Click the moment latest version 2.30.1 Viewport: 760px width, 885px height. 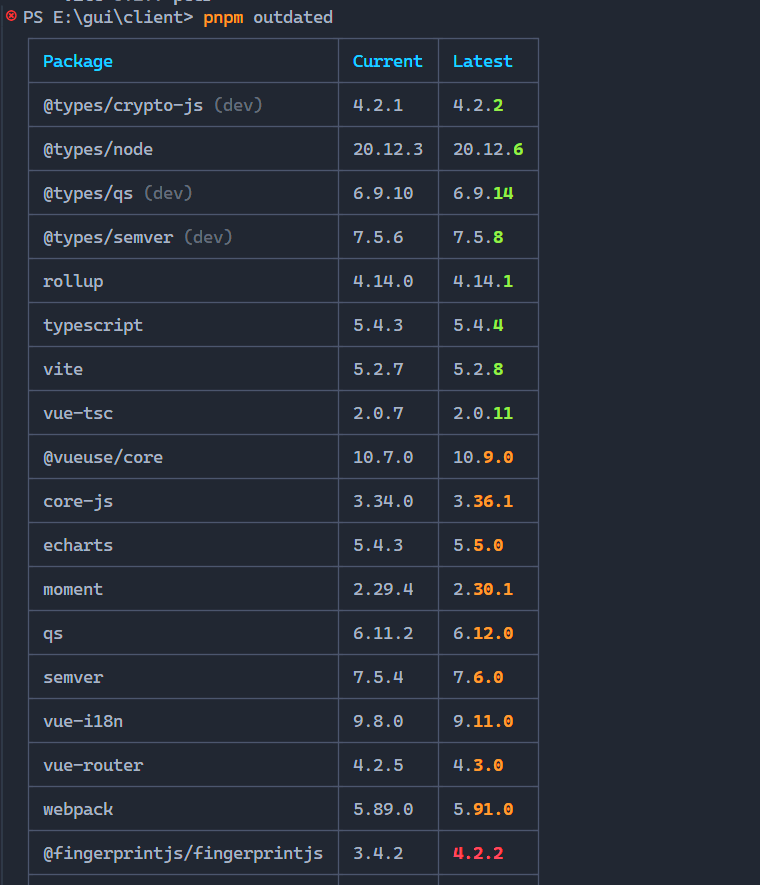point(482,589)
